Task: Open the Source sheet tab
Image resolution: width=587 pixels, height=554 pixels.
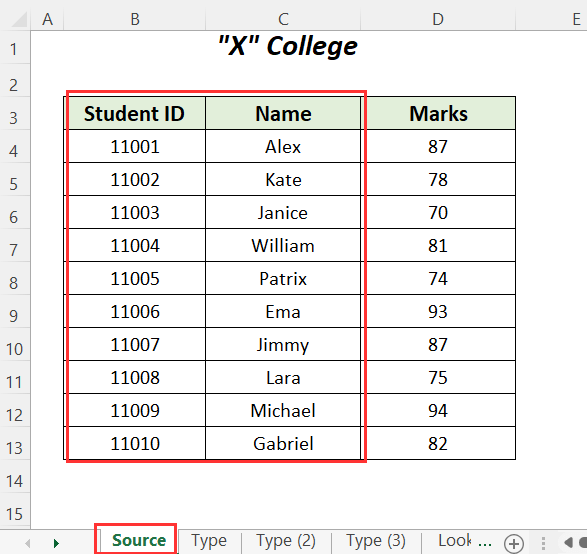Action: (139, 541)
